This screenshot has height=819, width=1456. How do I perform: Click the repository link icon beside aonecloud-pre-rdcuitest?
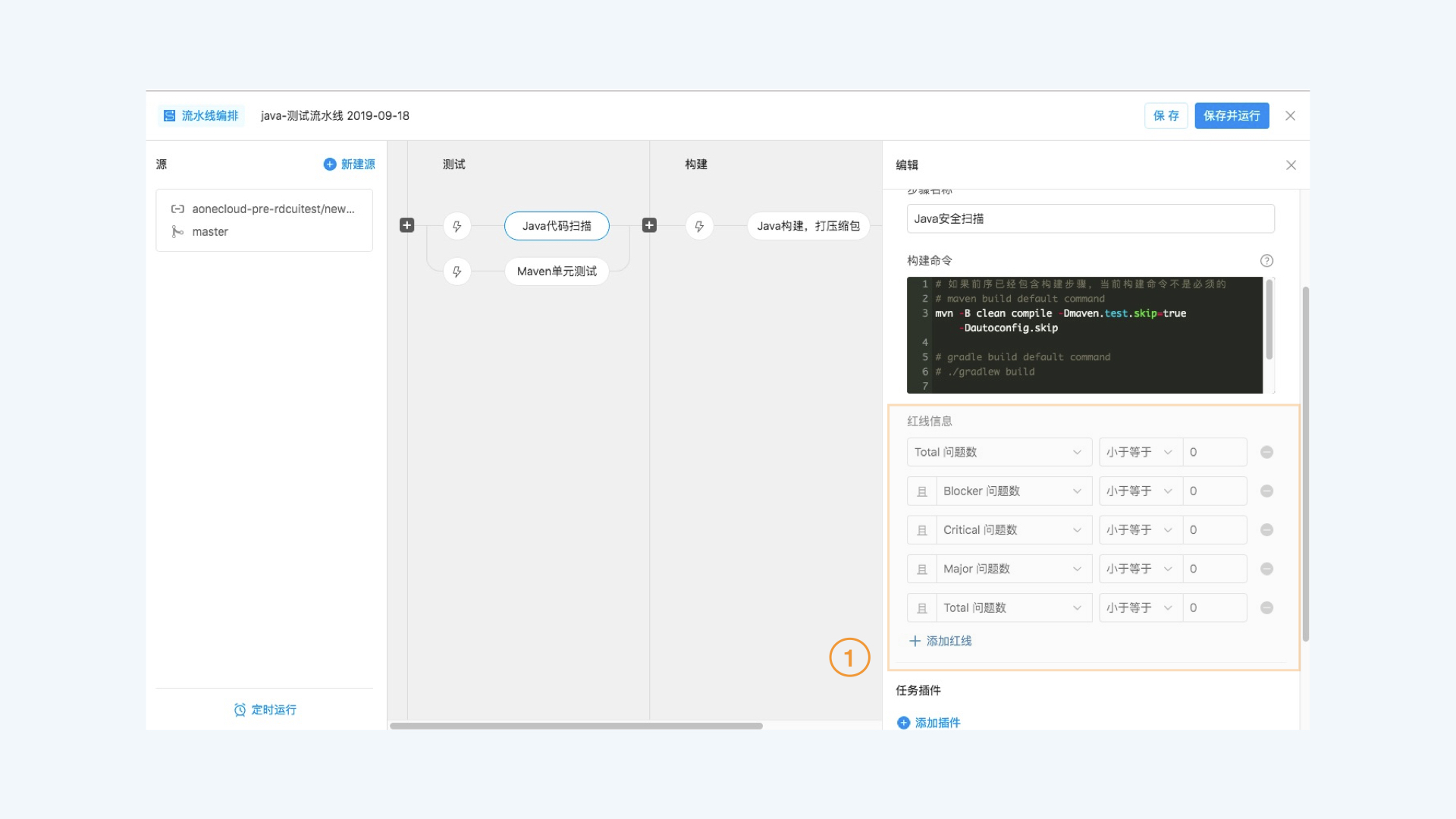coord(177,209)
